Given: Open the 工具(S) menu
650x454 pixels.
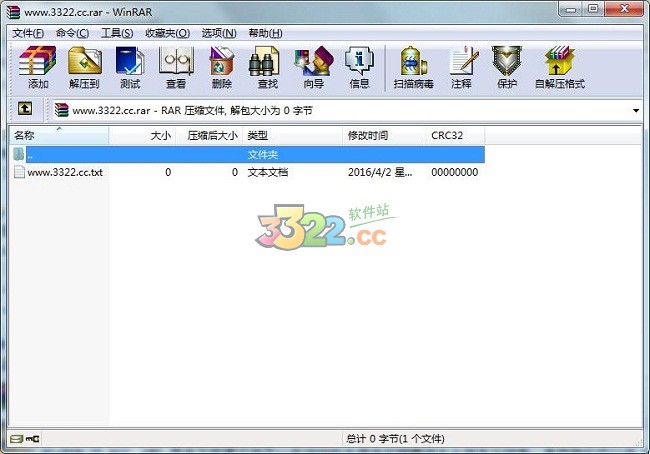Looking at the screenshot, I should click(117, 33).
